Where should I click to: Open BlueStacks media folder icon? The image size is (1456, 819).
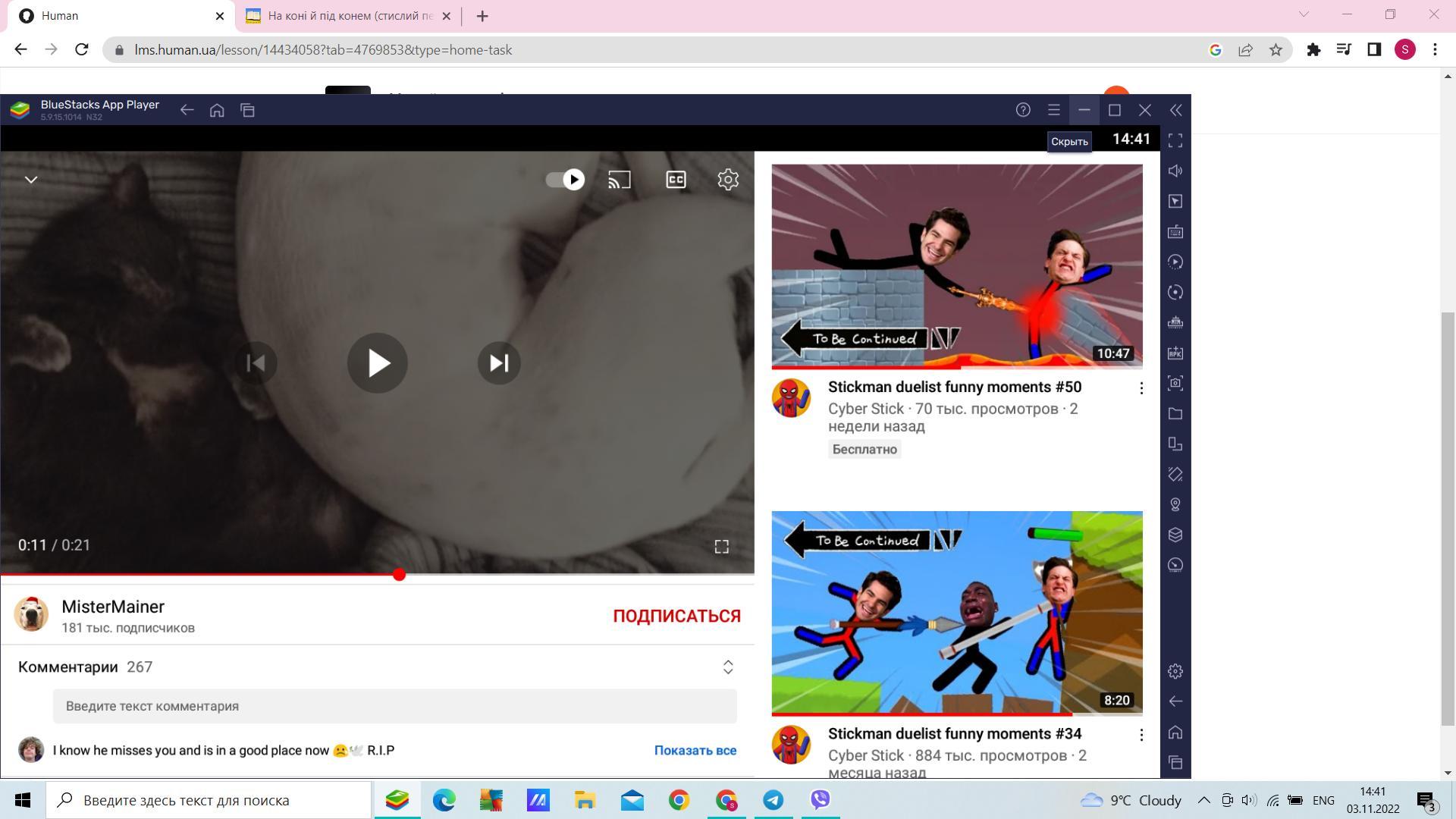(x=1175, y=414)
